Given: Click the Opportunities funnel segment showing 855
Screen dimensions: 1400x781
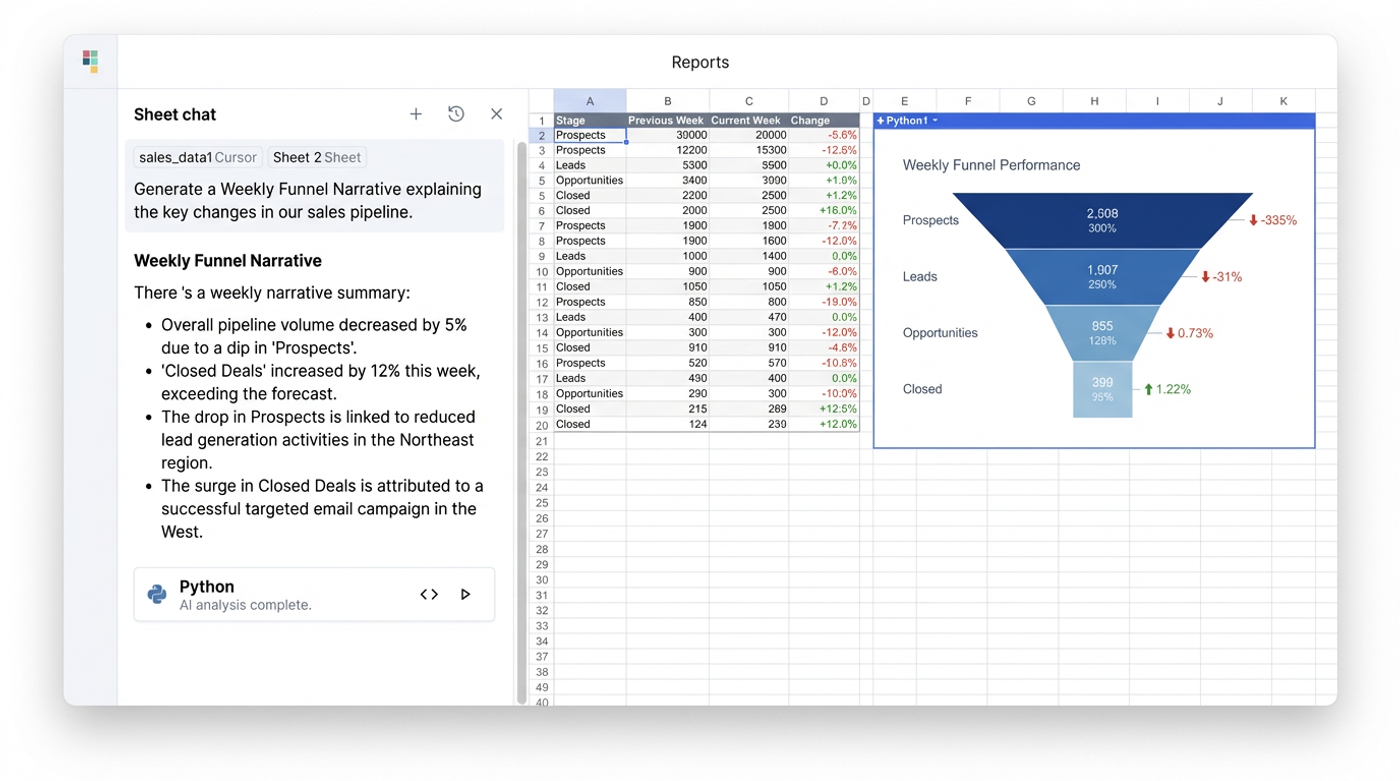Looking at the screenshot, I should pos(1102,333).
